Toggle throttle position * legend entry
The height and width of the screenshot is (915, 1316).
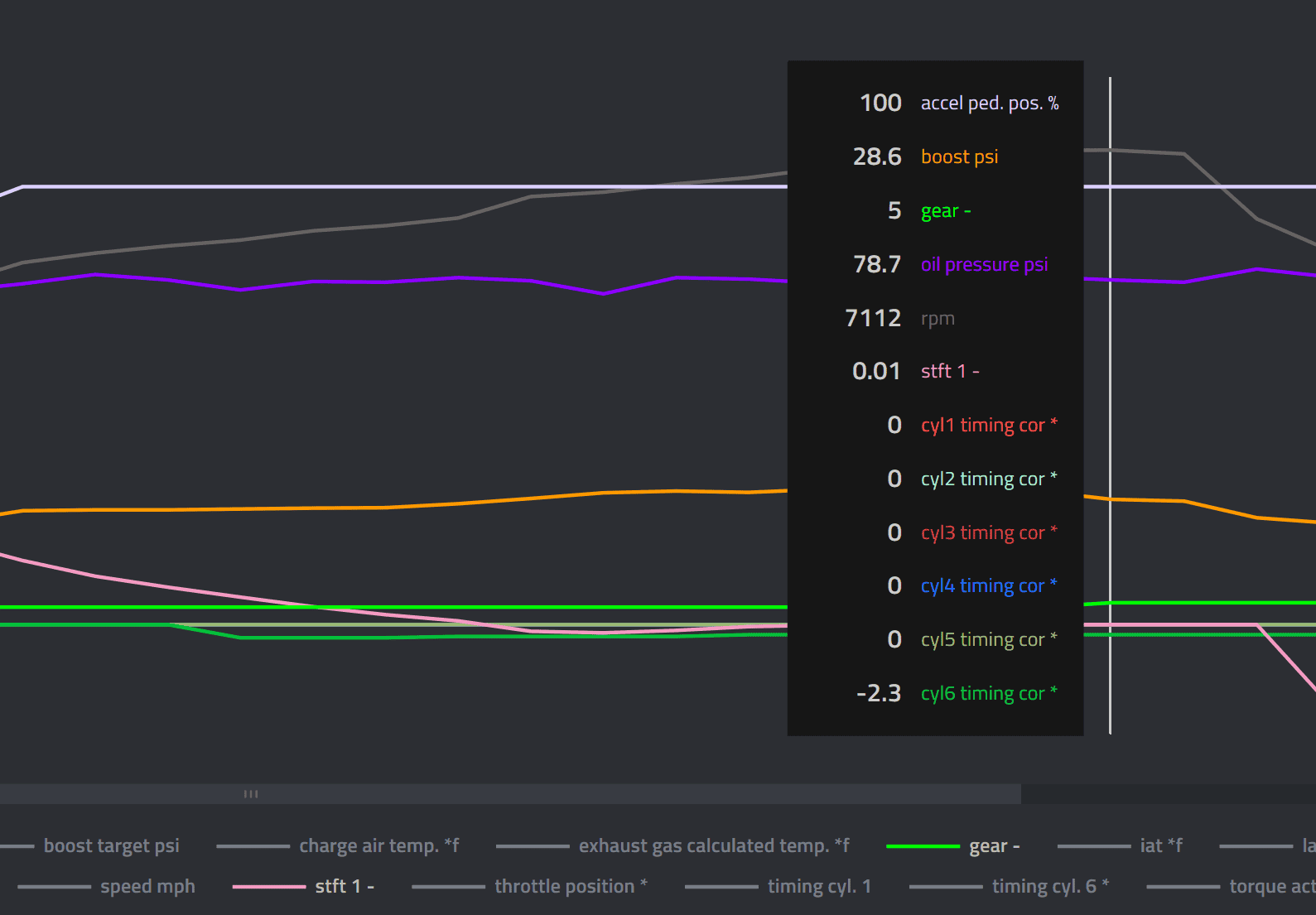[x=530, y=886]
